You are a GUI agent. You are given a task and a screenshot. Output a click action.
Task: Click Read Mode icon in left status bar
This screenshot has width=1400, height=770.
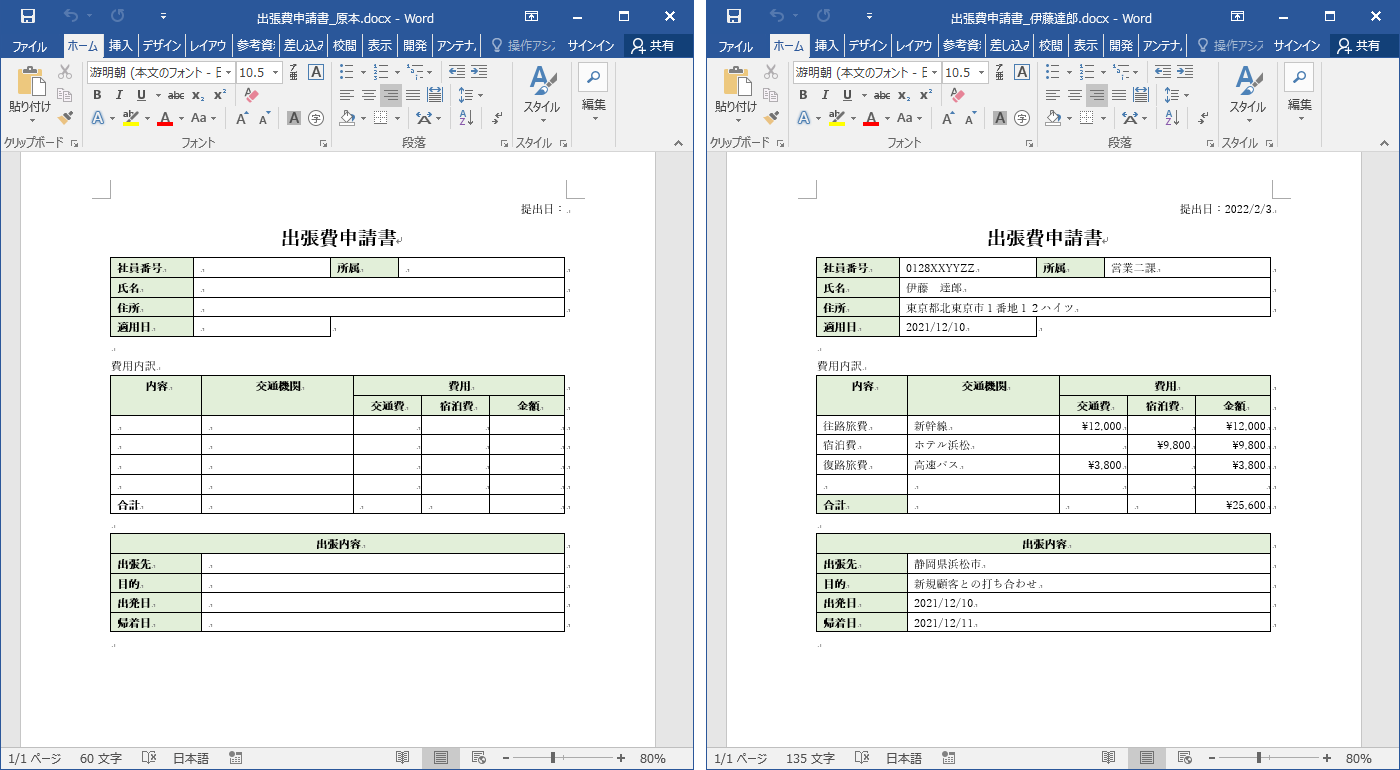(402, 758)
